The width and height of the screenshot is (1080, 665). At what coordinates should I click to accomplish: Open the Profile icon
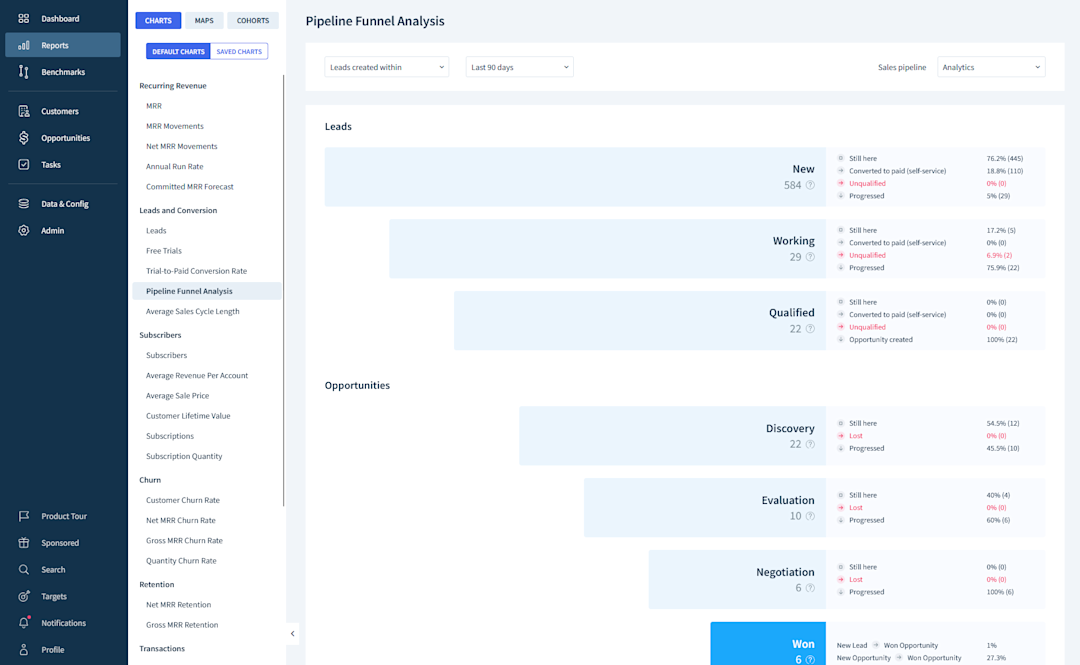pyautogui.click(x=23, y=649)
